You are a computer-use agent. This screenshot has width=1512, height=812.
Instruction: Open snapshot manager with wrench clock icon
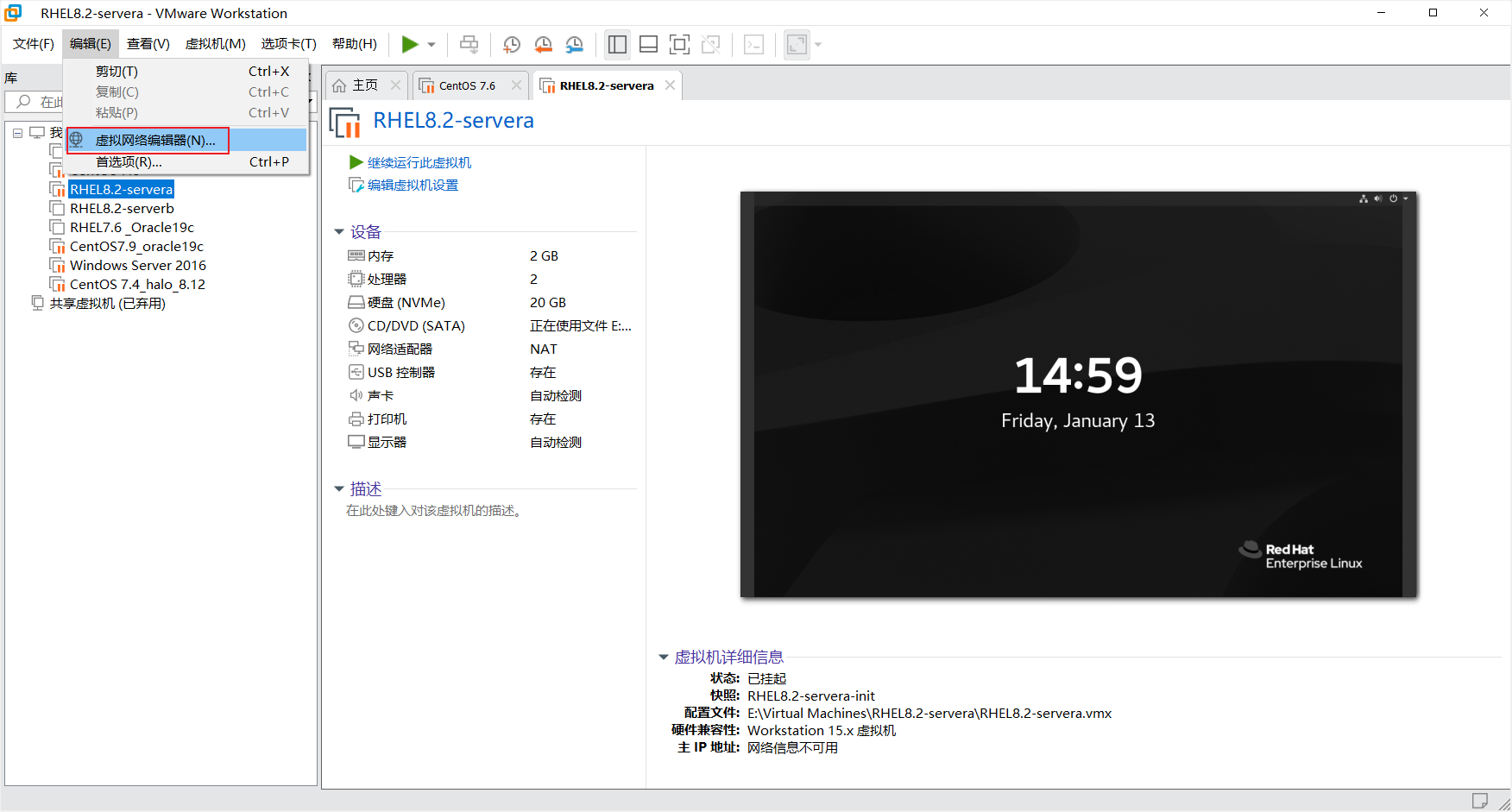574,44
